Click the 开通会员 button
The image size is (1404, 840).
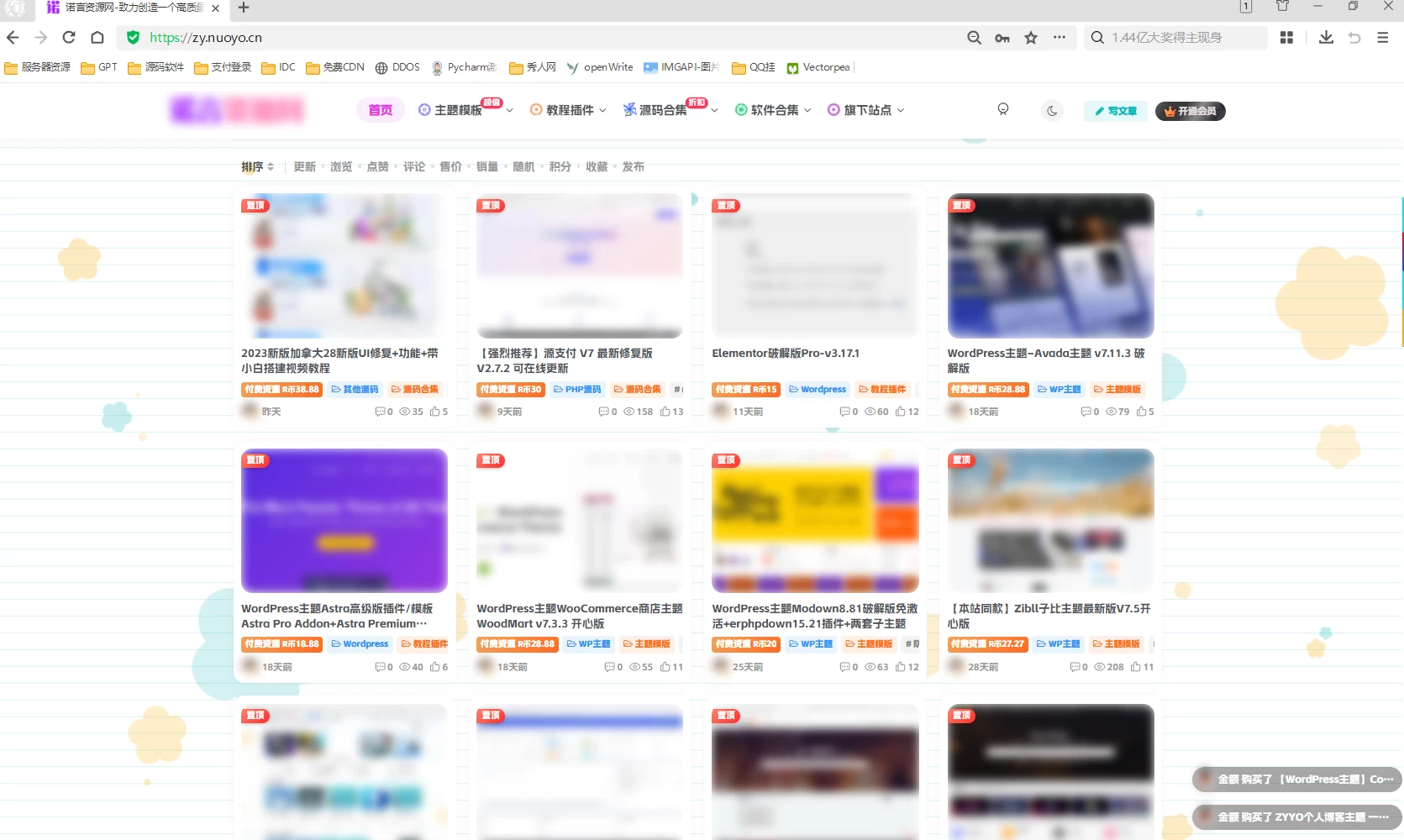[x=1191, y=111]
